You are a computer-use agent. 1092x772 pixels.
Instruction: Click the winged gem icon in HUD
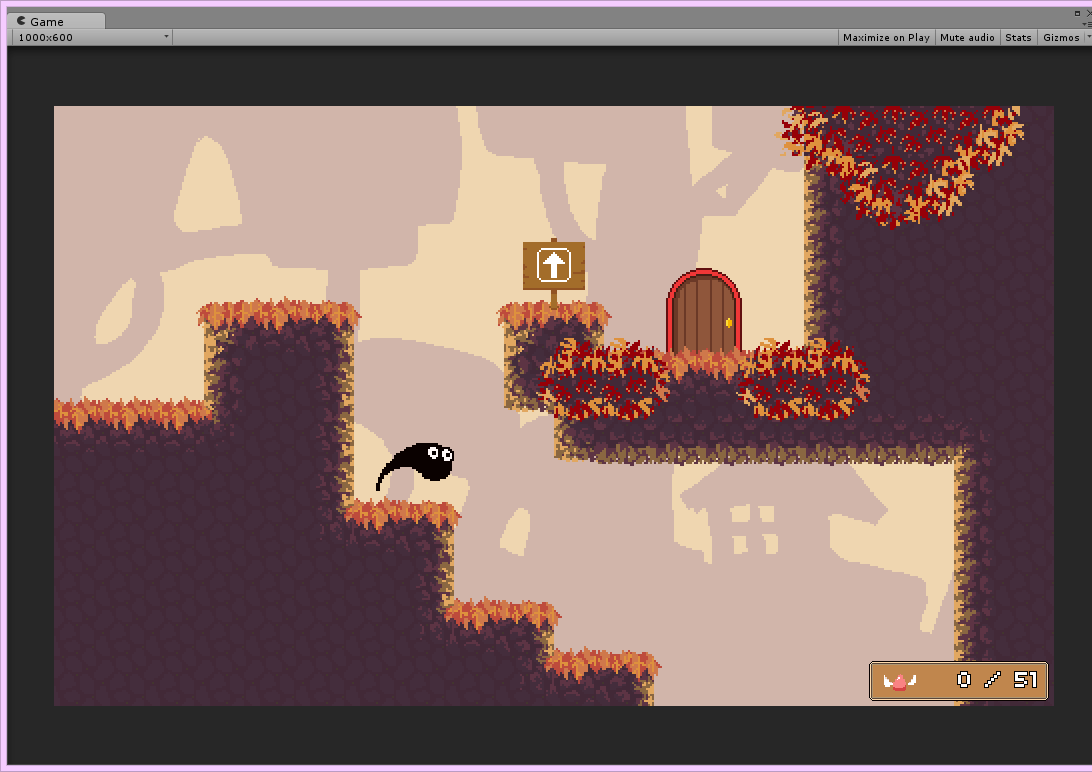click(x=899, y=681)
